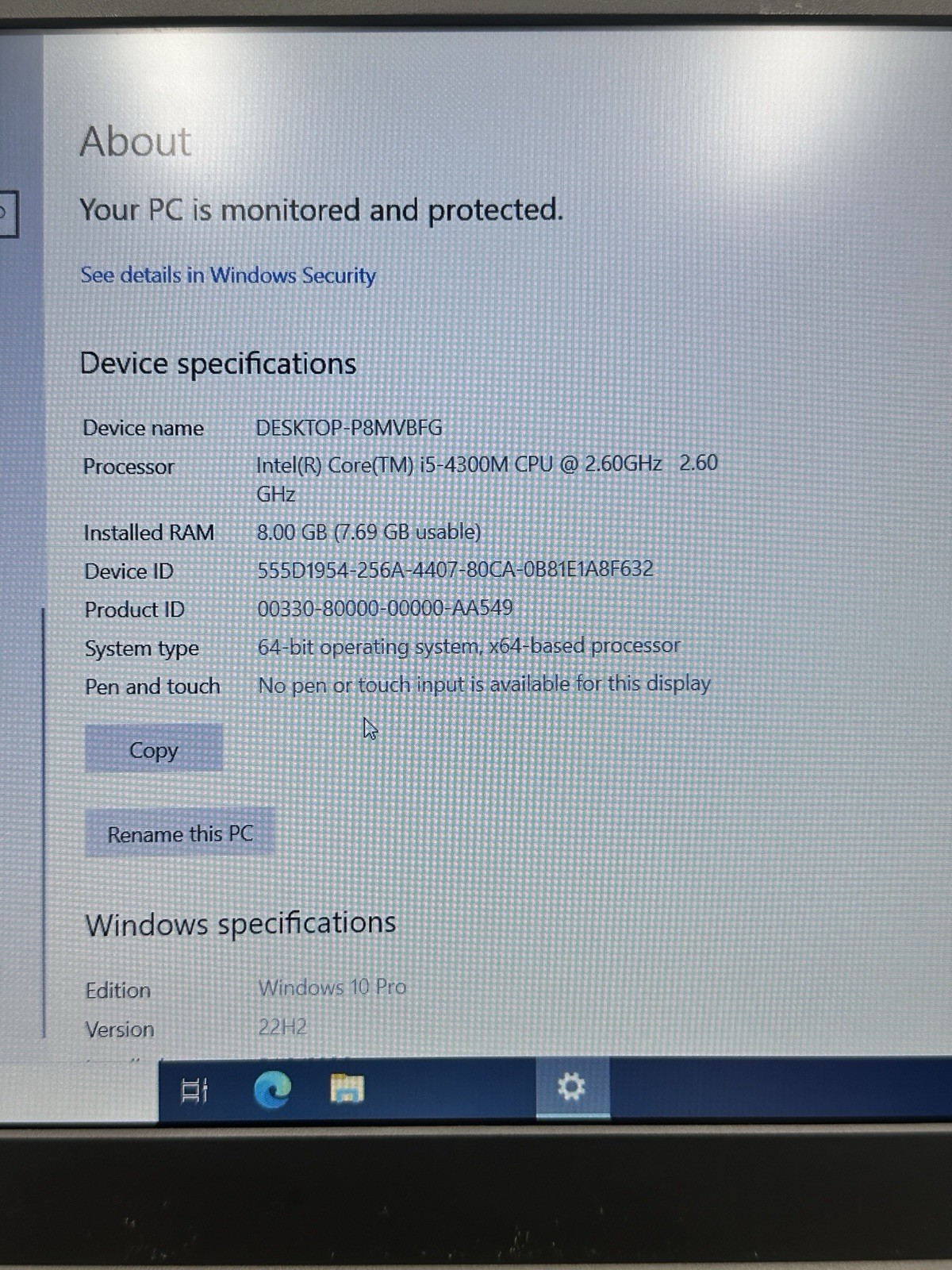The width and height of the screenshot is (952, 1270).
Task: Select the processor value Intel(R) Core(TM) i5-4300M
Action: (x=486, y=479)
